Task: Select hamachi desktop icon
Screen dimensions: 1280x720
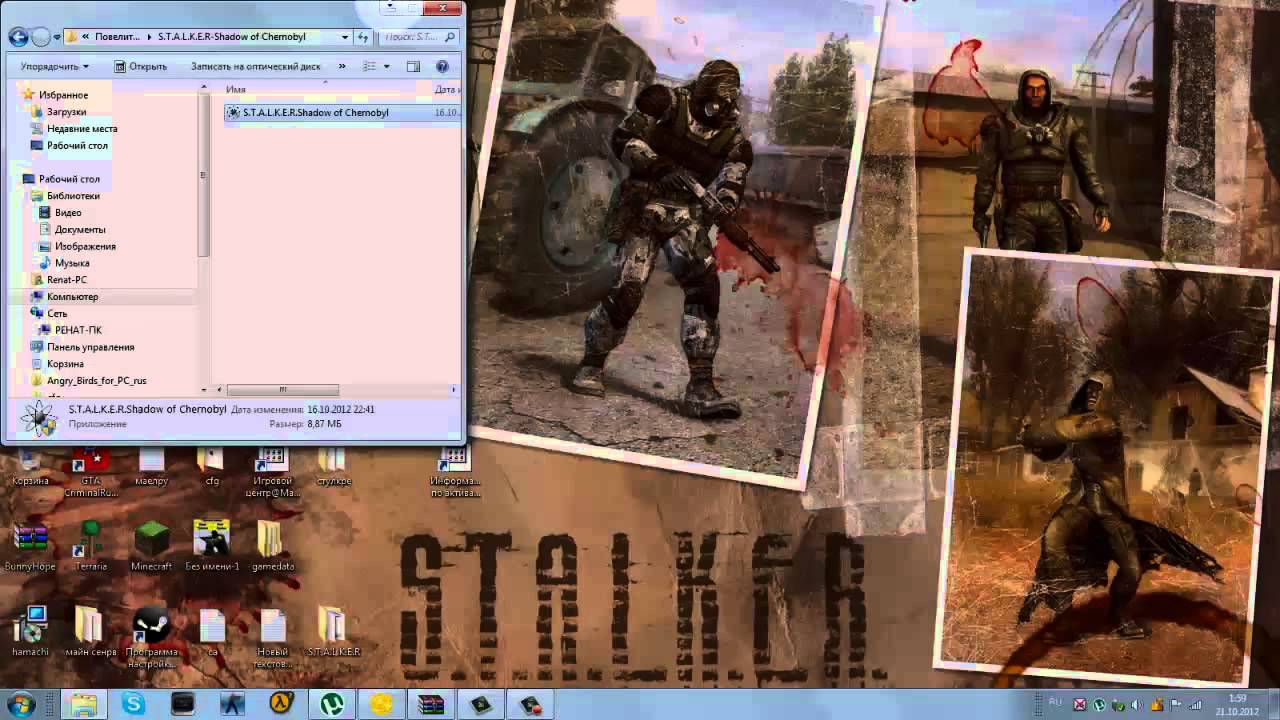Action: [x=30, y=632]
